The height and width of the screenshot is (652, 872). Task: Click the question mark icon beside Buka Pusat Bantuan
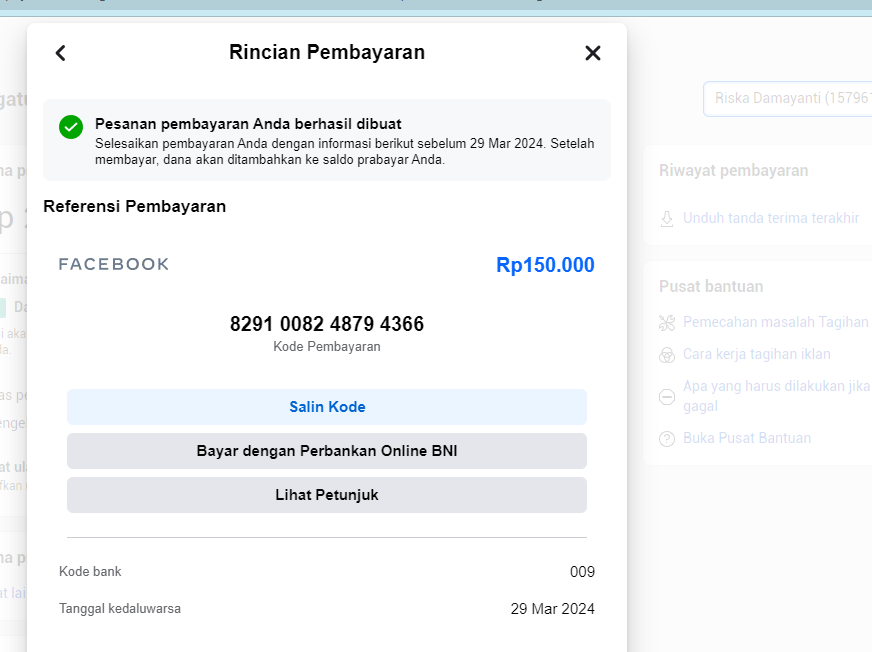(667, 439)
